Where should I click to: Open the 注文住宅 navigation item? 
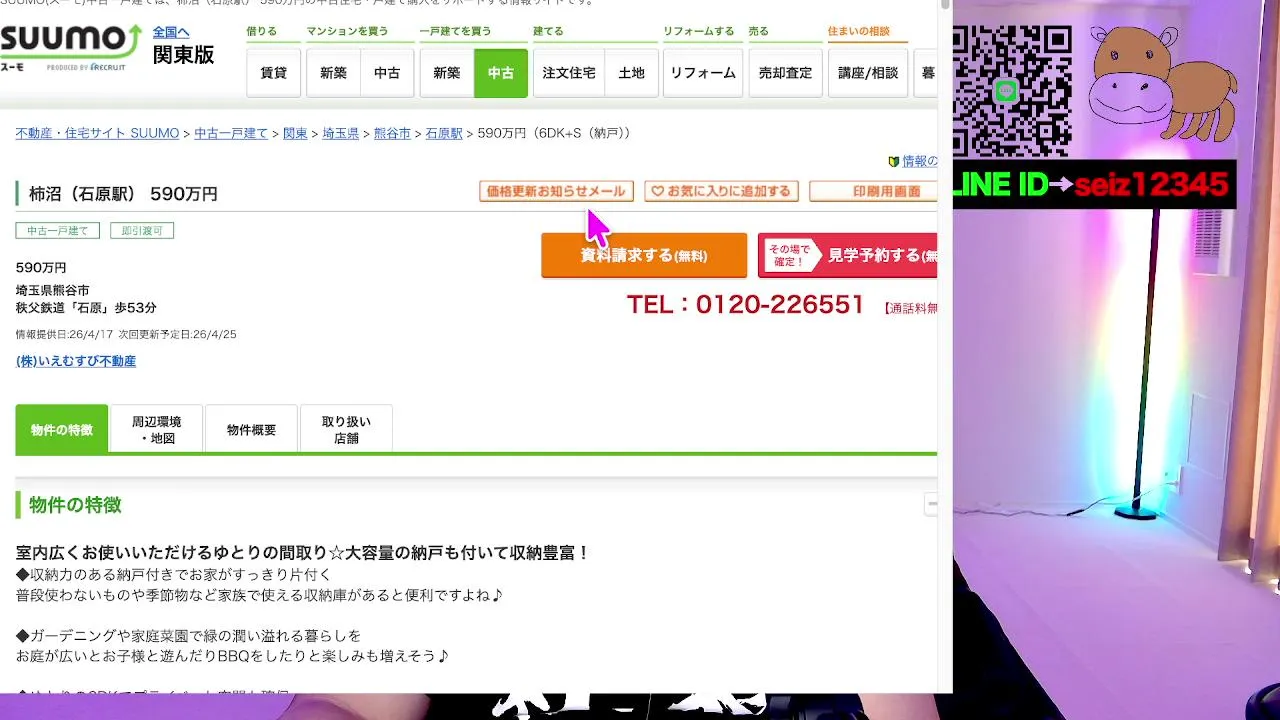click(x=569, y=73)
